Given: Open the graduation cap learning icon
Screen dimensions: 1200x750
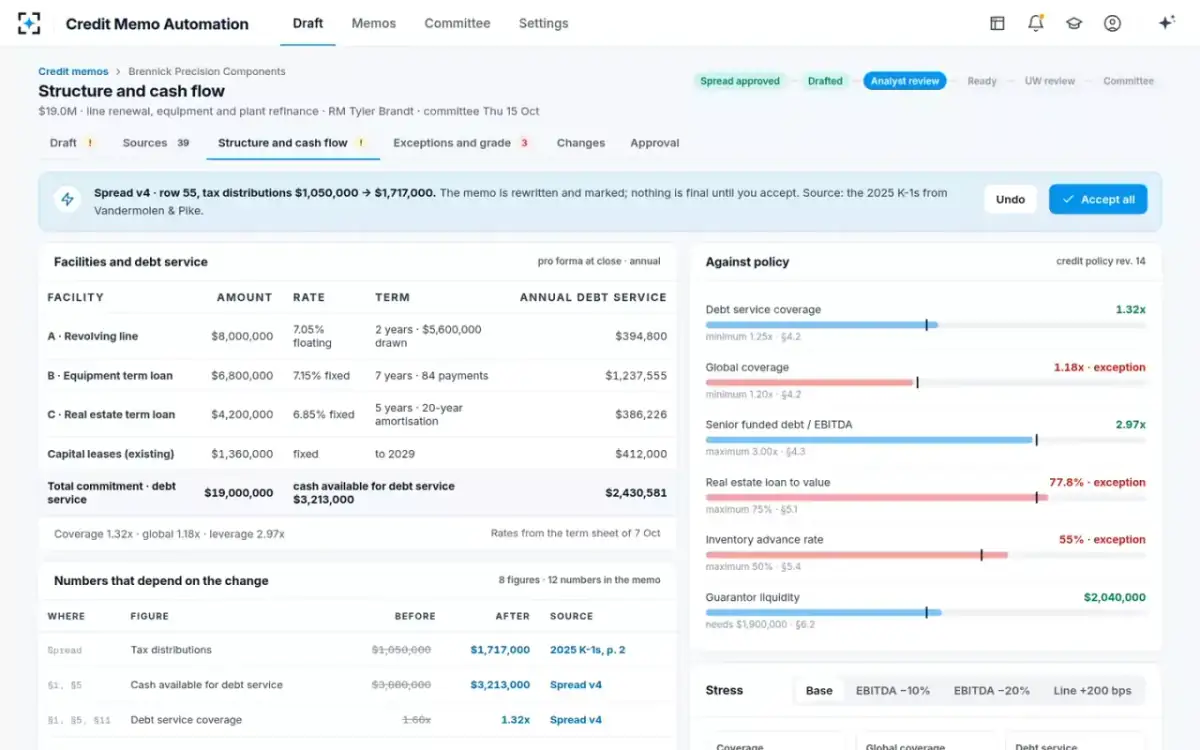Looking at the screenshot, I should [x=1074, y=23].
